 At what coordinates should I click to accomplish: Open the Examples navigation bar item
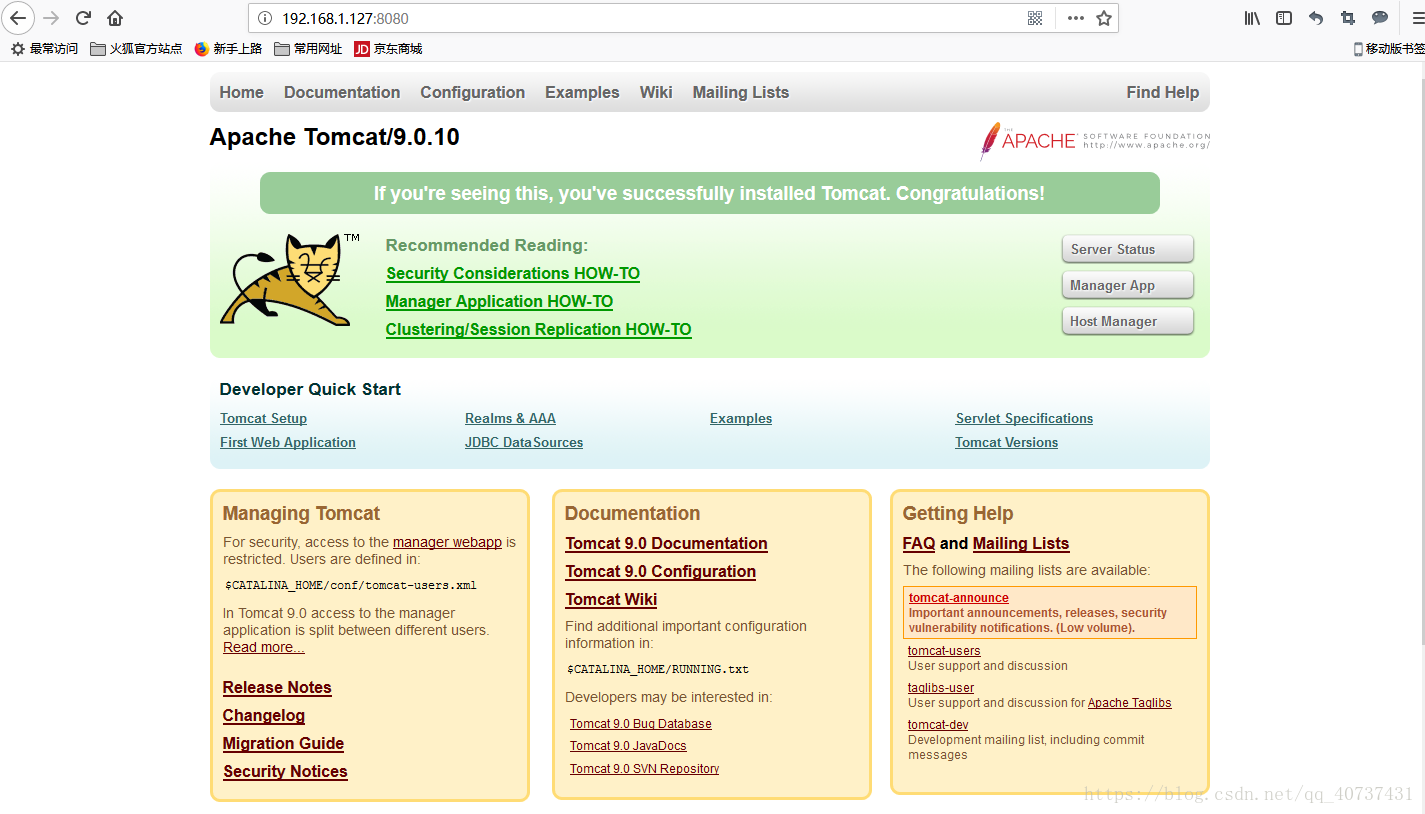click(582, 92)
